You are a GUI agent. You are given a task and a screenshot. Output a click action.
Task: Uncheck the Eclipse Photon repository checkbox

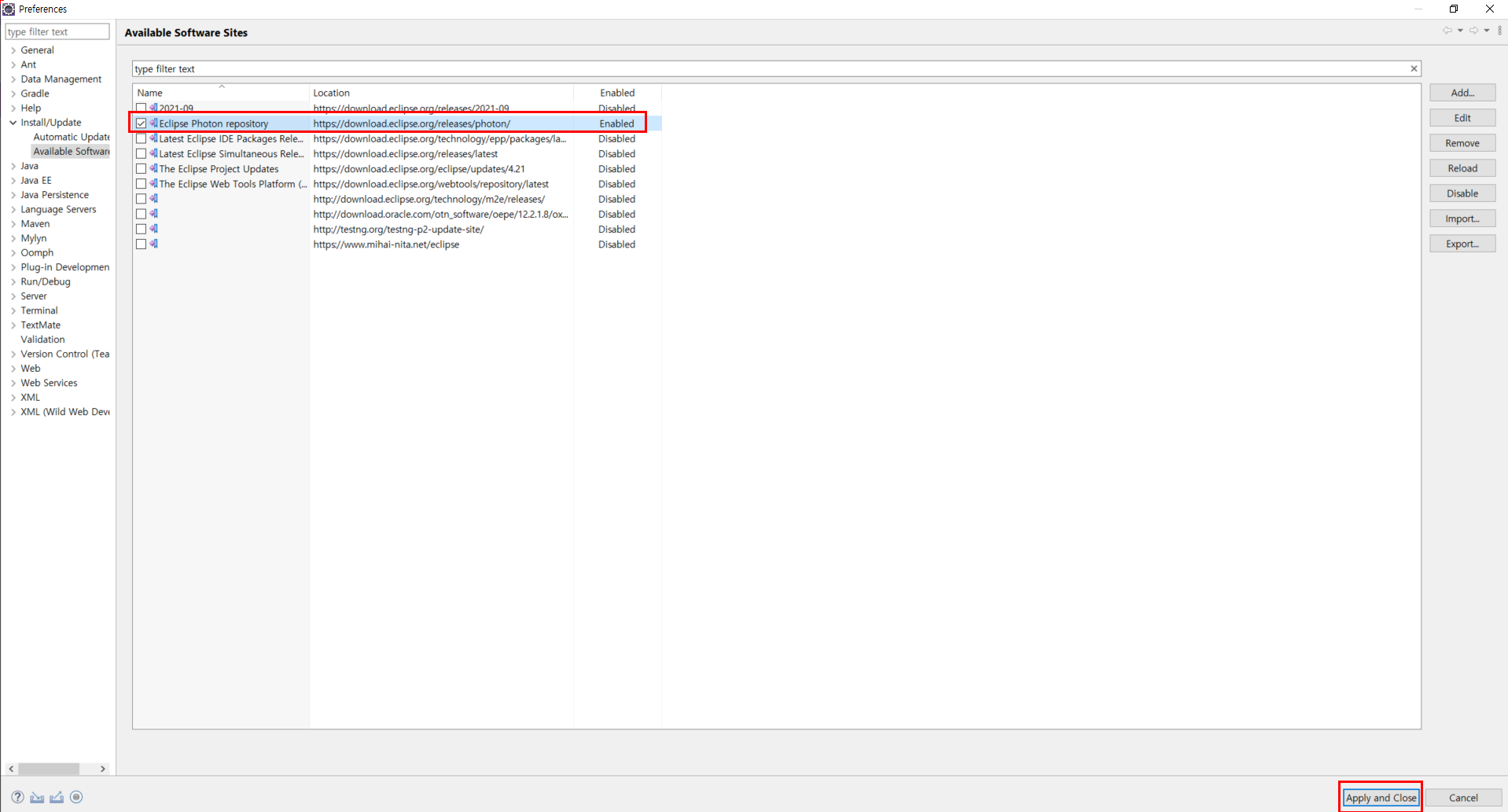pos(141,123)
